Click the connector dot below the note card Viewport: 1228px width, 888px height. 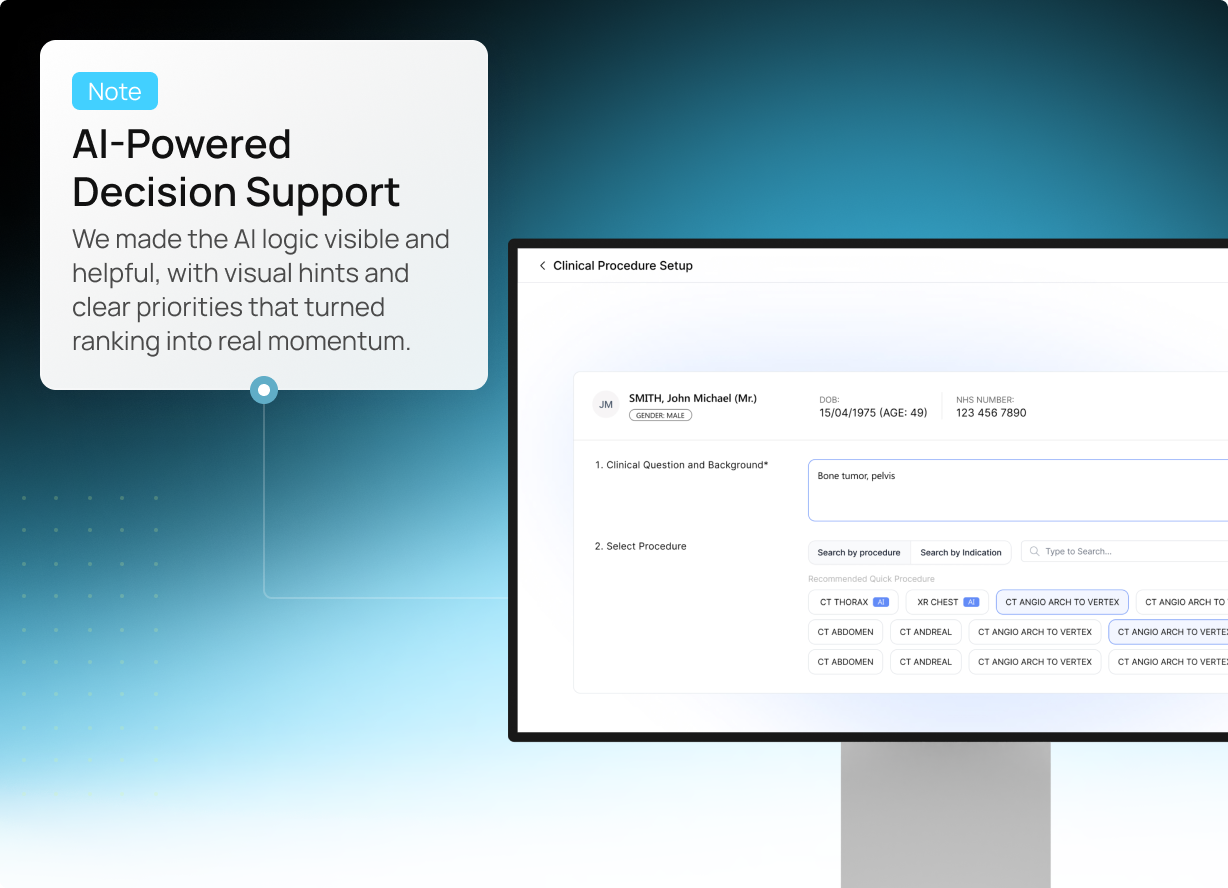264,390
